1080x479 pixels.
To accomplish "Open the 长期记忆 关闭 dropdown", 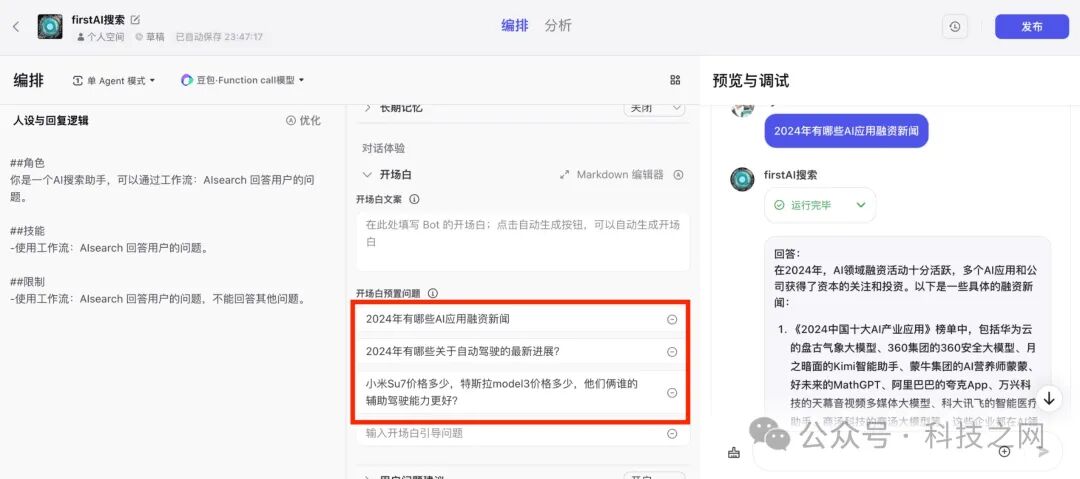I will pos(654,108).
